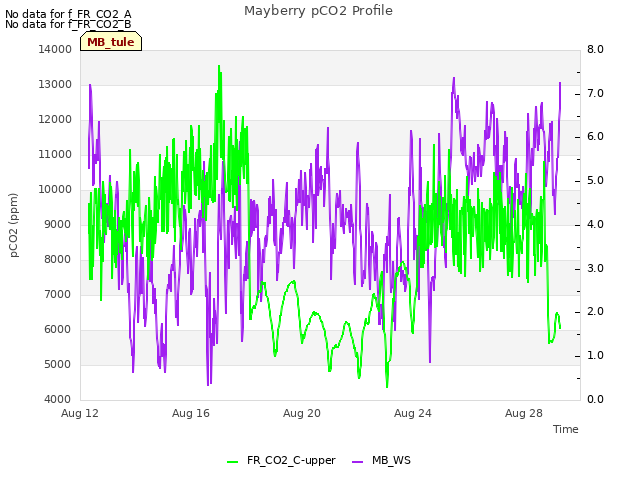Click the 5000 left axis value
This screenshot has width=640, height=480.
pos(58,364)
